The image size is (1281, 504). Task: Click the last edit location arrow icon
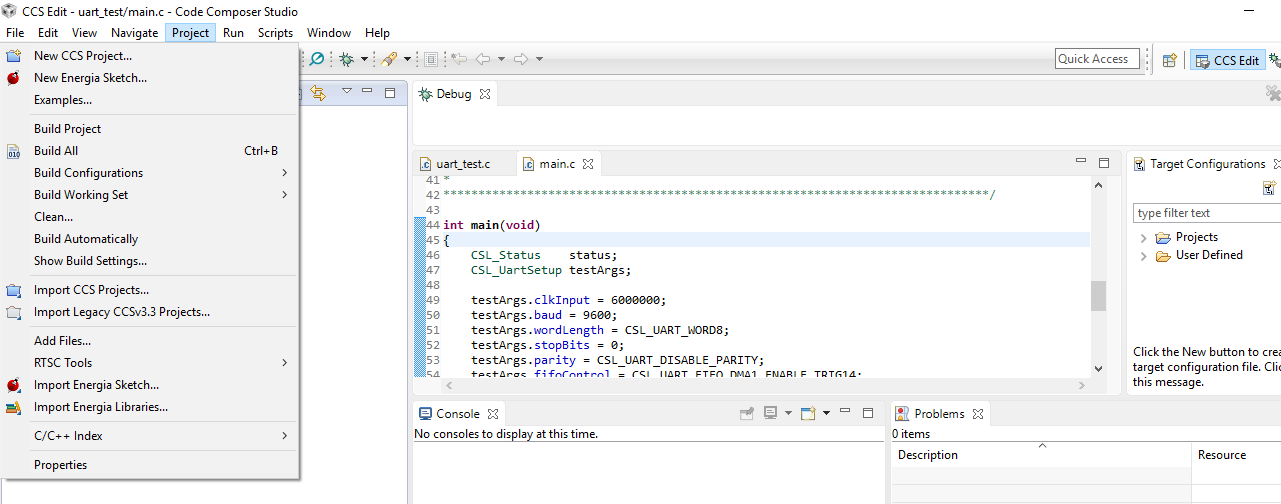point(459,59)
